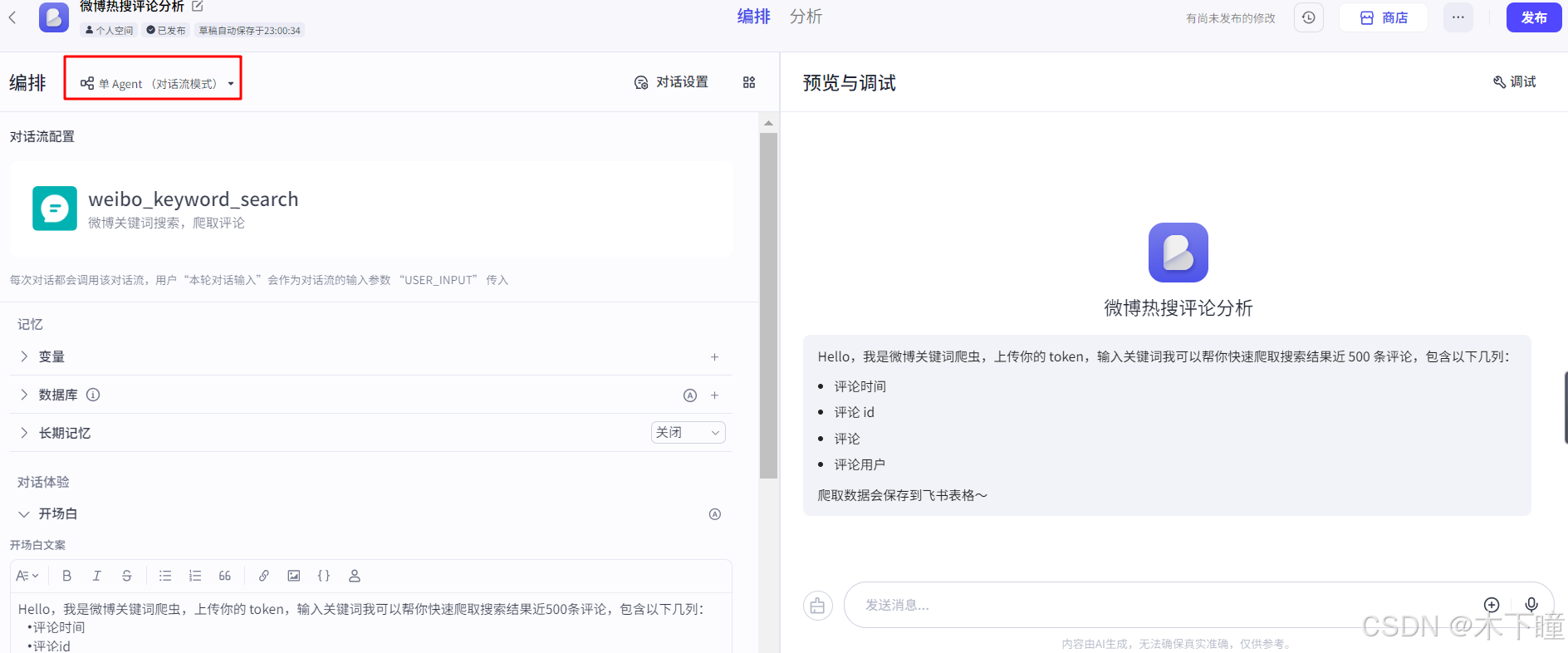Click the 发布 publish button

pos(1534,17)
